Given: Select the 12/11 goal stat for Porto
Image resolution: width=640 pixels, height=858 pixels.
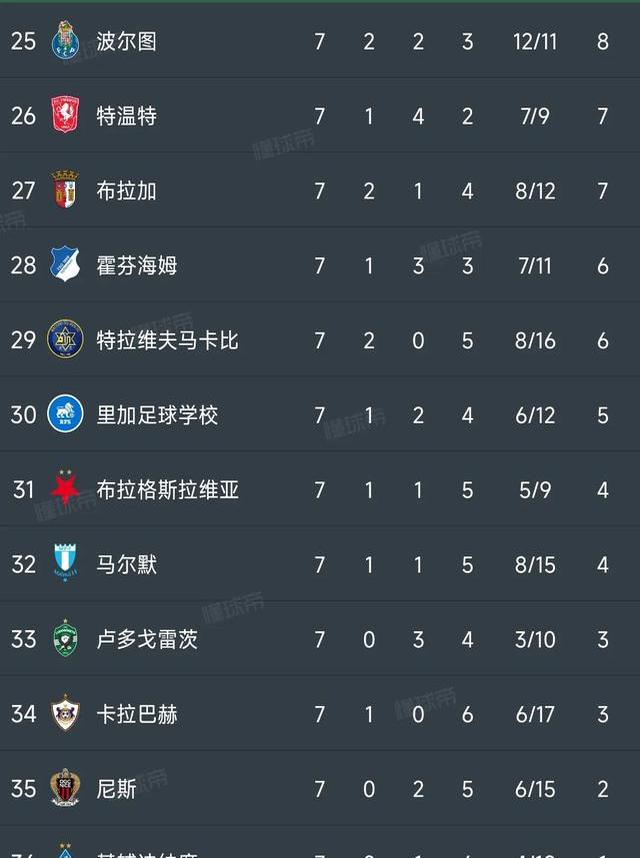Looking at the screenshot, I should [x=535, y=41].
